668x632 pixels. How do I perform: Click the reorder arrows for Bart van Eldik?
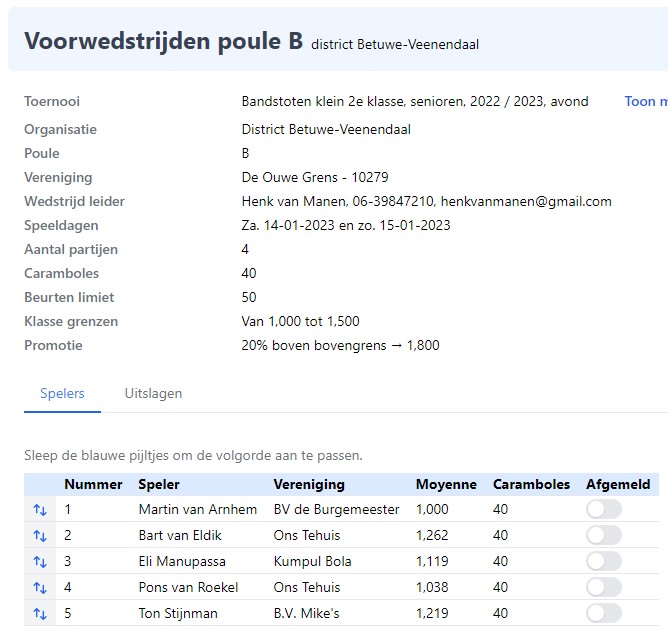pos(40,535)
